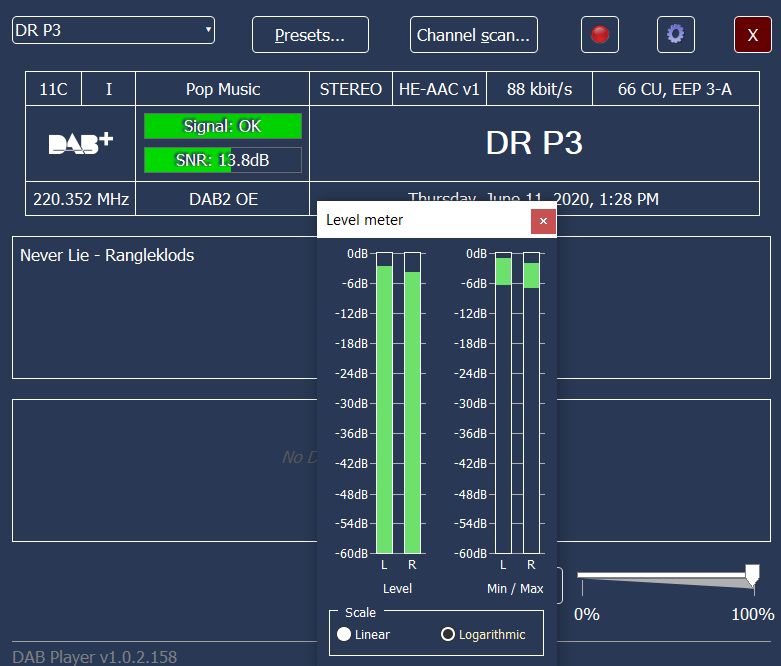
Task: Click the SNR 13.8dB indicator bar
Action: click(222, 160)
